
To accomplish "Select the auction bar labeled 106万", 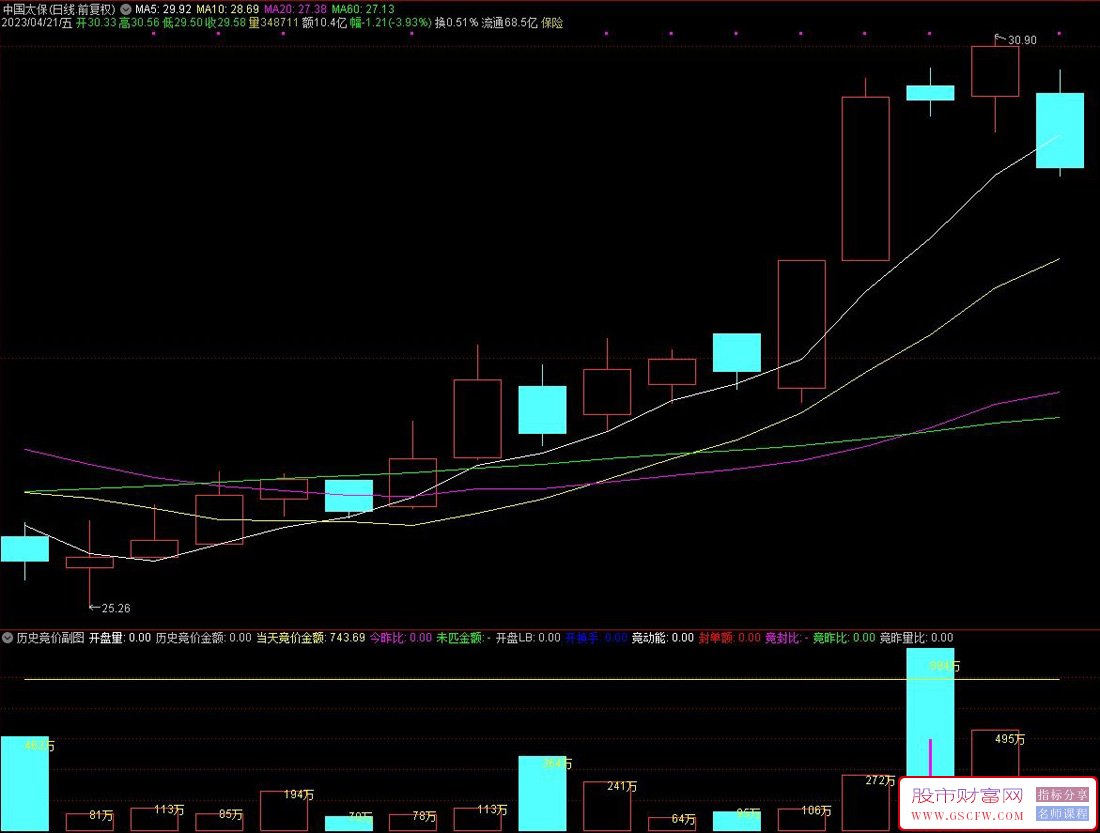I will 801,820.
